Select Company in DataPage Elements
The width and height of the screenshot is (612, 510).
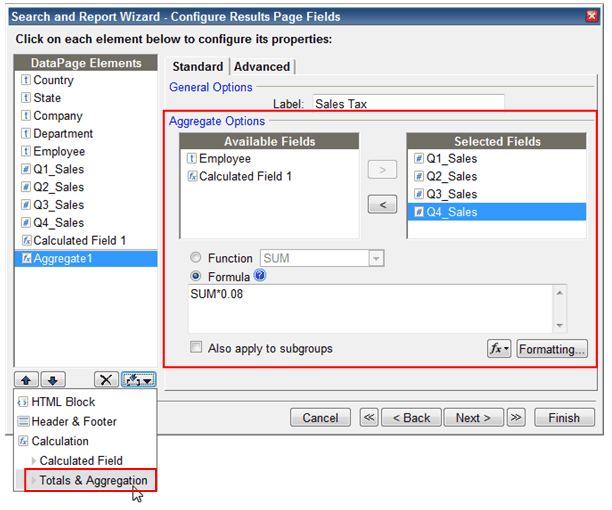coord(85,116)
